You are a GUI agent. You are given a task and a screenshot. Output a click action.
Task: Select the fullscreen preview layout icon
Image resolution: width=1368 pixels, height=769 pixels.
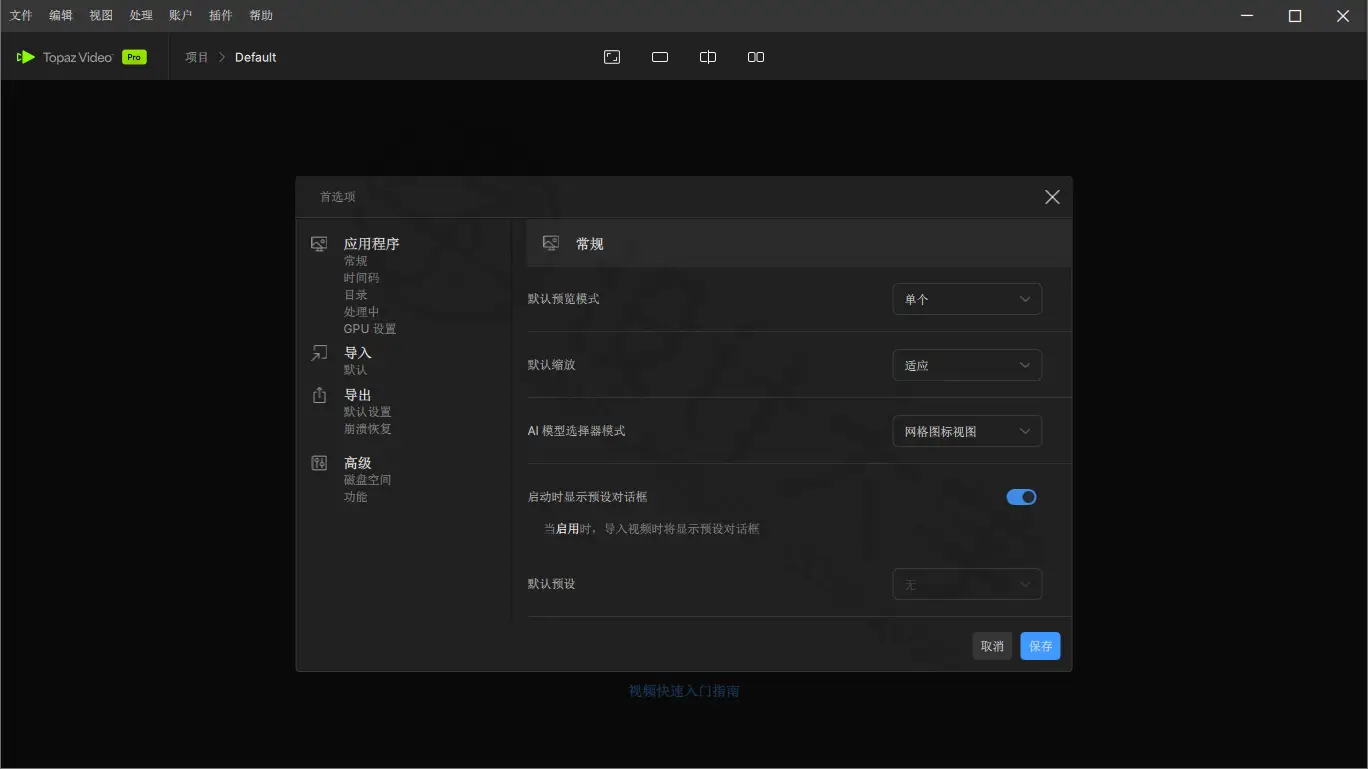[x=612, y=57]
